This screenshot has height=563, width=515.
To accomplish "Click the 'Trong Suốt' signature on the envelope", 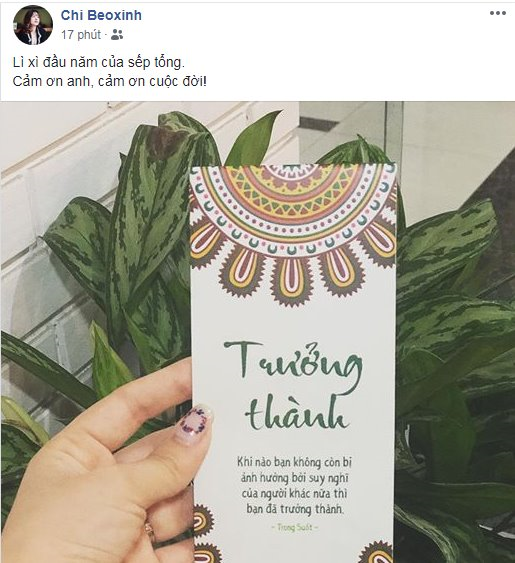I will click(294, 527).
